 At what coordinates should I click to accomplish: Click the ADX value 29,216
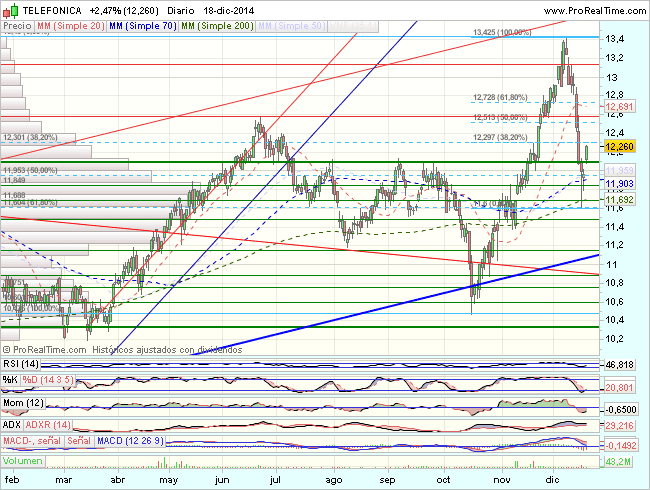pos(619,426)
